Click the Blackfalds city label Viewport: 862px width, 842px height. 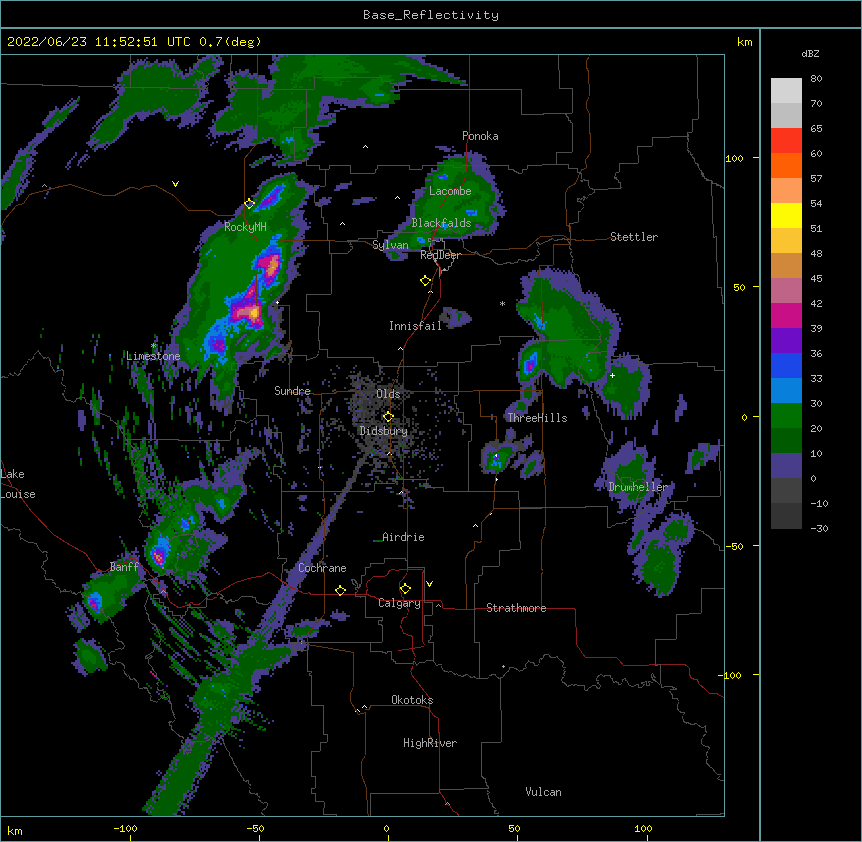coord(441,223)
